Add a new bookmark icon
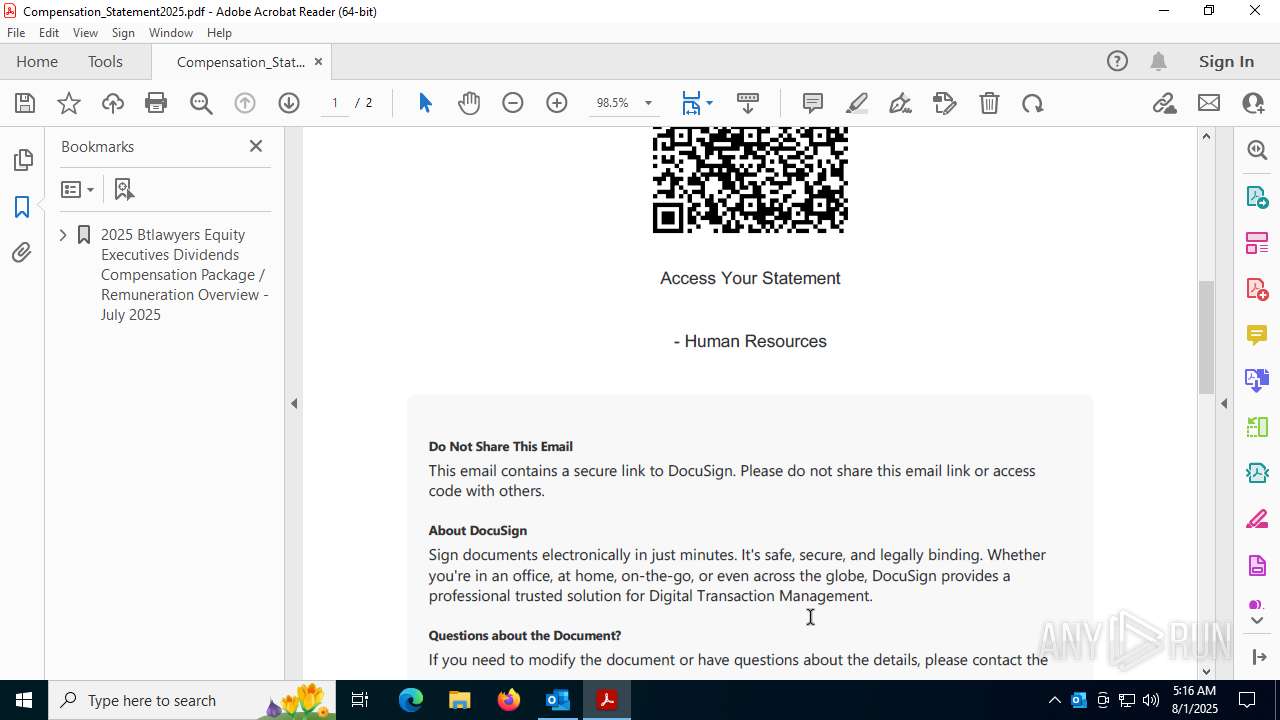This screenshot has height=720, width=1280. click(124, 189)
